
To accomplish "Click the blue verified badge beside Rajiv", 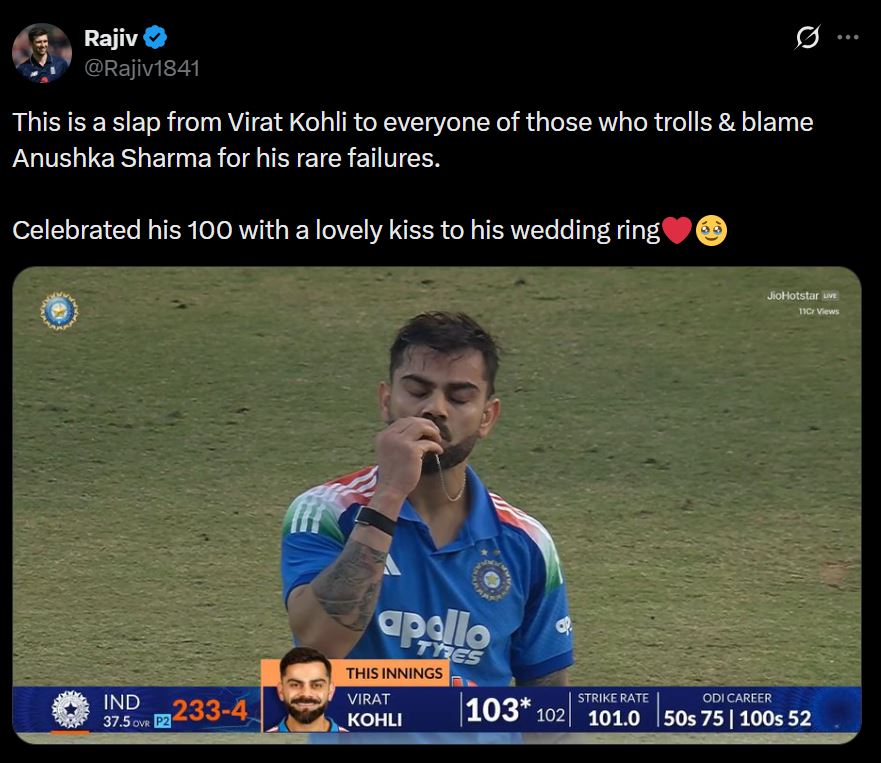I will pos(154,38).
